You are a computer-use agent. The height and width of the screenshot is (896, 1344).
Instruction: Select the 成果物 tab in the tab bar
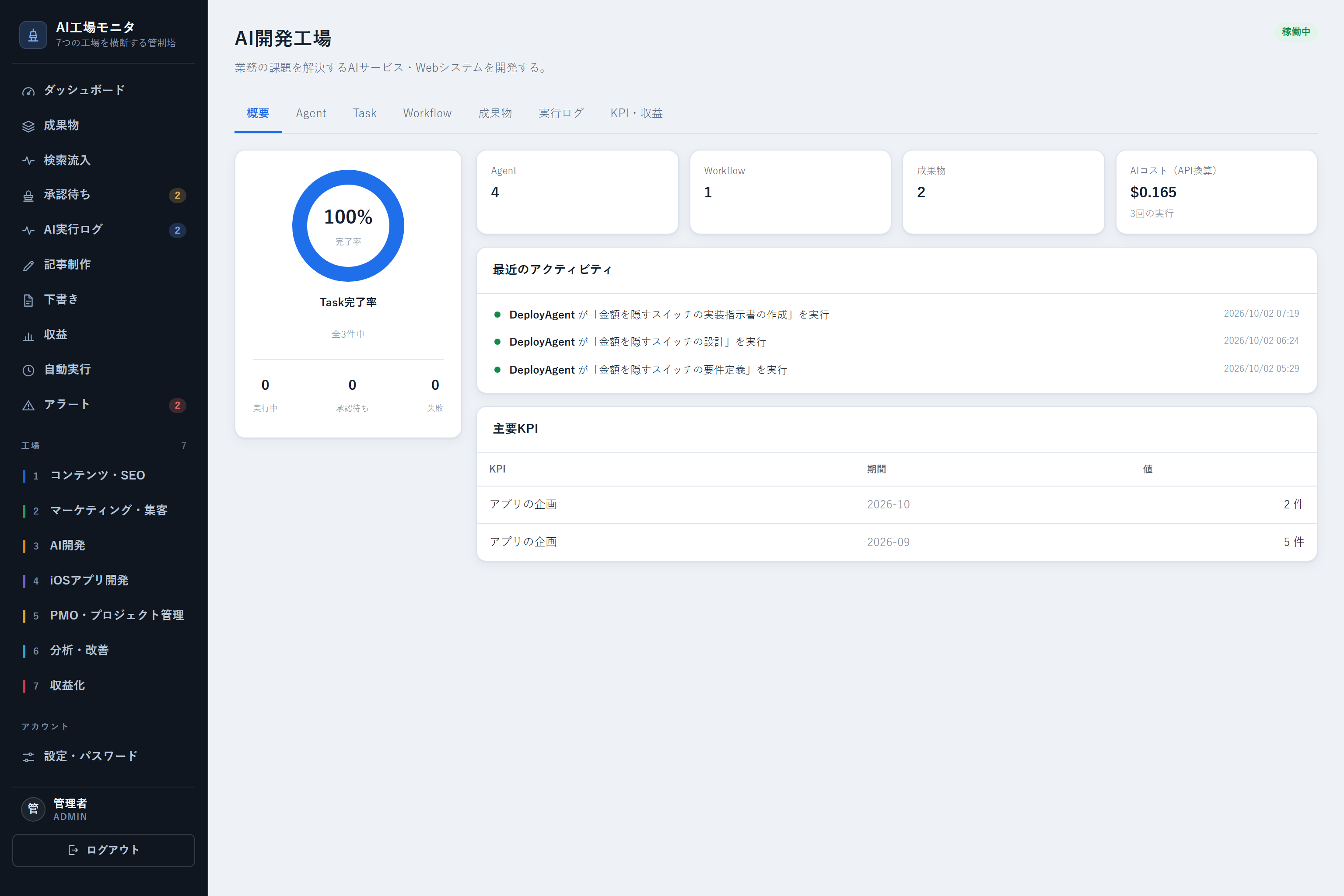(495, 113)
